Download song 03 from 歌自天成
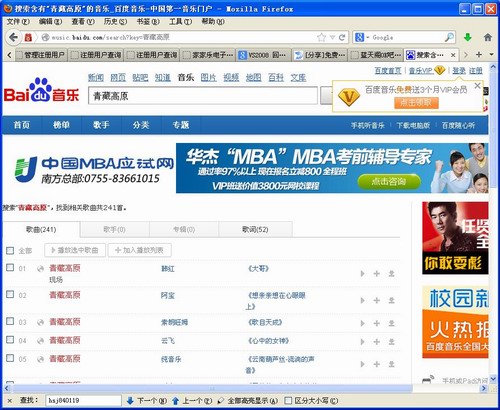Image resolution: width=500 pixels, height=410 pixels. 391,323
